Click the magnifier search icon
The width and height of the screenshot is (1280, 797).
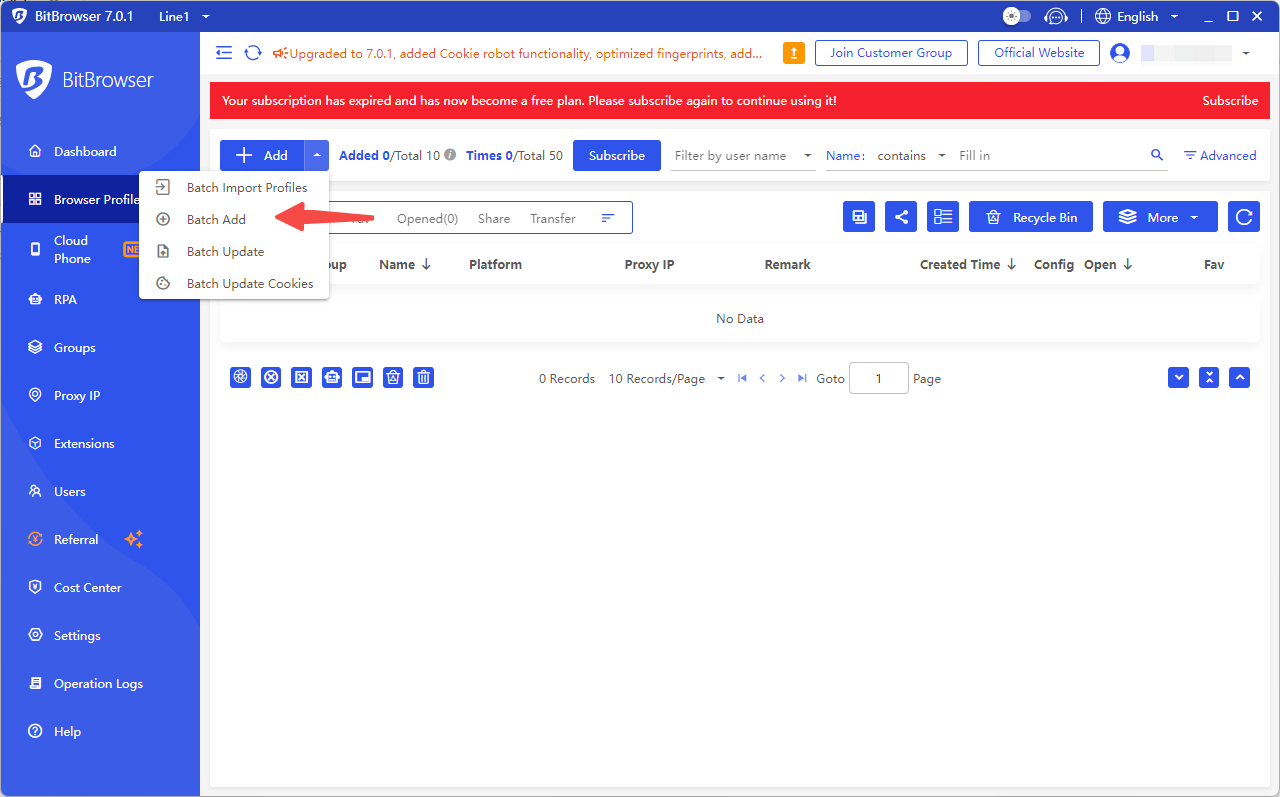(1157, 155)
